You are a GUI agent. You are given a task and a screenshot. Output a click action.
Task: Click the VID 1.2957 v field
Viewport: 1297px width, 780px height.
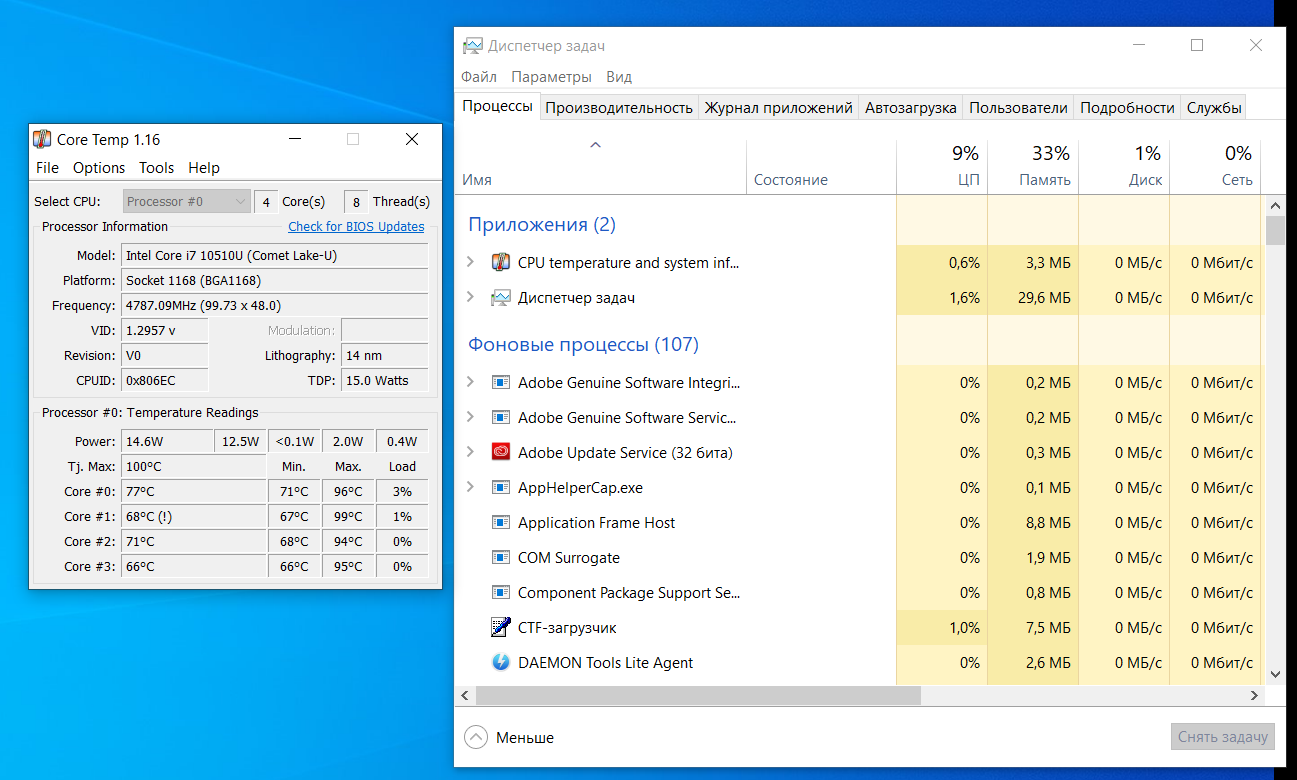pyautogui.click(x=165, y=331)
